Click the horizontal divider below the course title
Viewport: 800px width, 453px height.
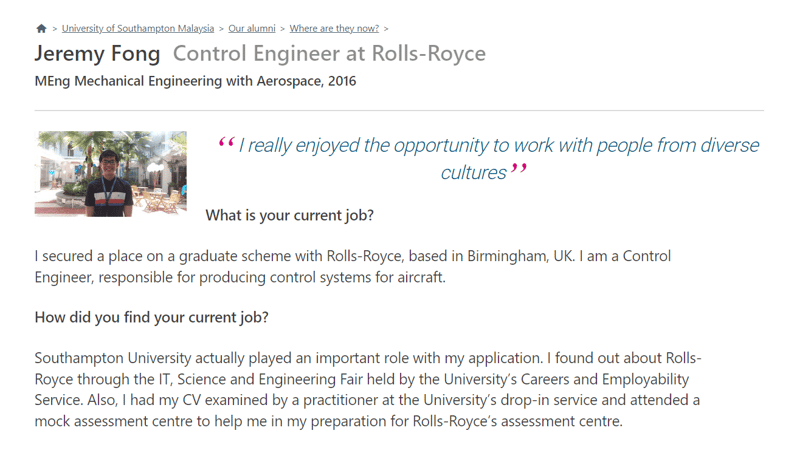coord(399,110)
